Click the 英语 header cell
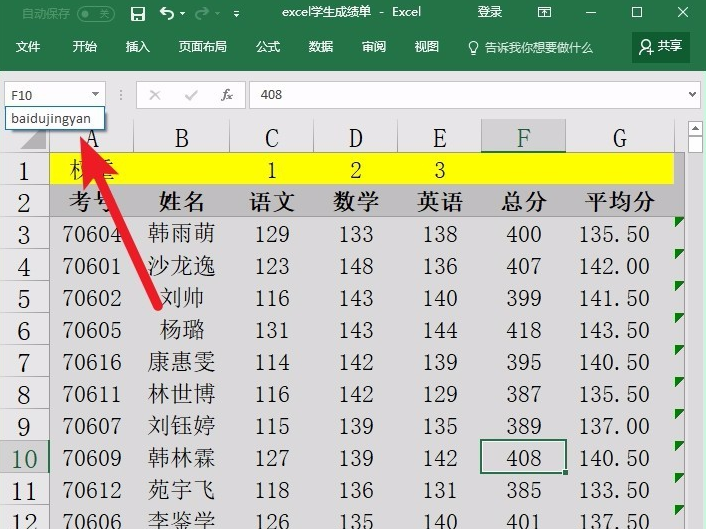Image resolution: width=706 pixels, height=529 pixels. pos(439,201)
